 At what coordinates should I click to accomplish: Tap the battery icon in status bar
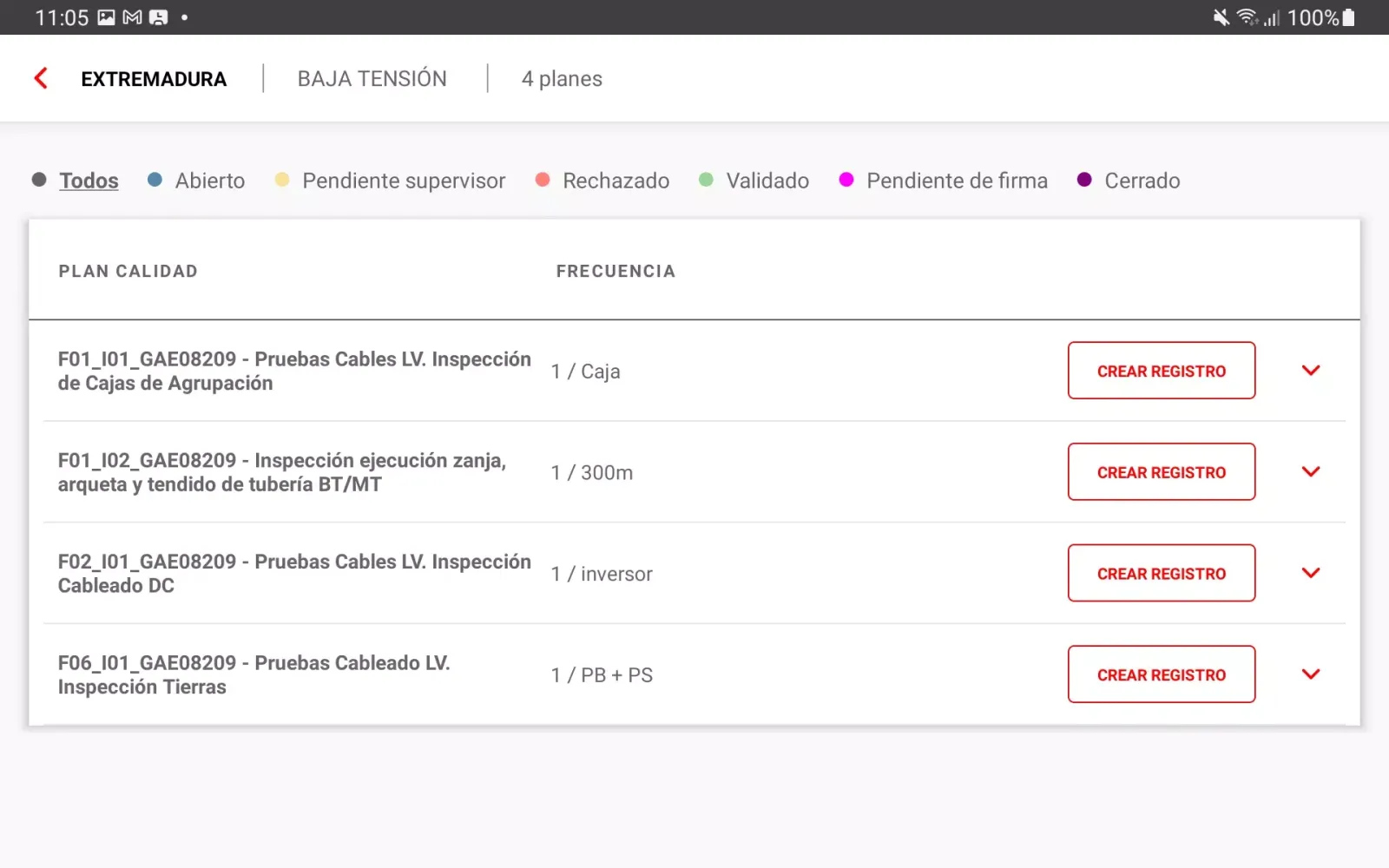[1348, 17]
